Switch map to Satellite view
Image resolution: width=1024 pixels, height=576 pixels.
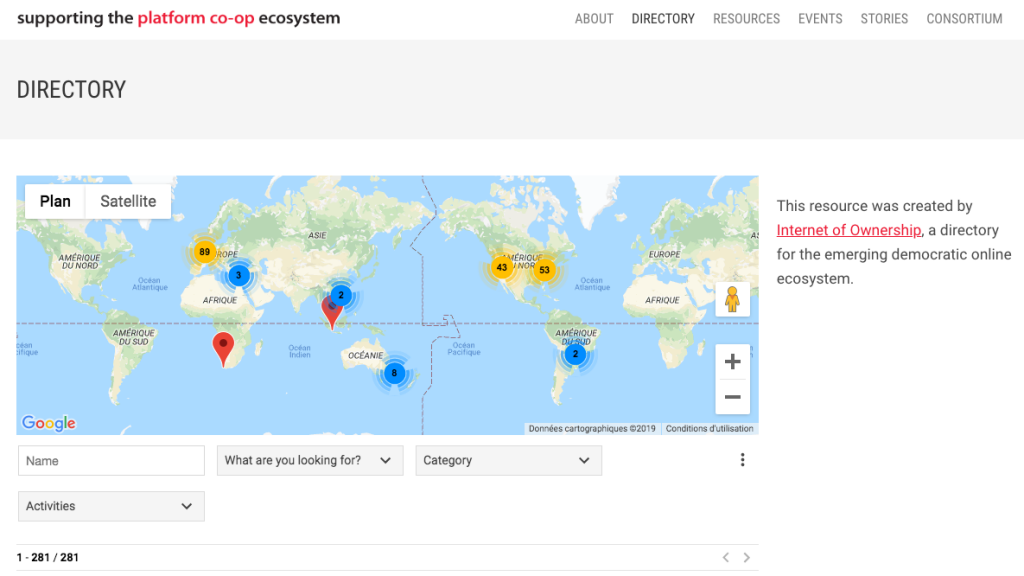coord(128,201)
